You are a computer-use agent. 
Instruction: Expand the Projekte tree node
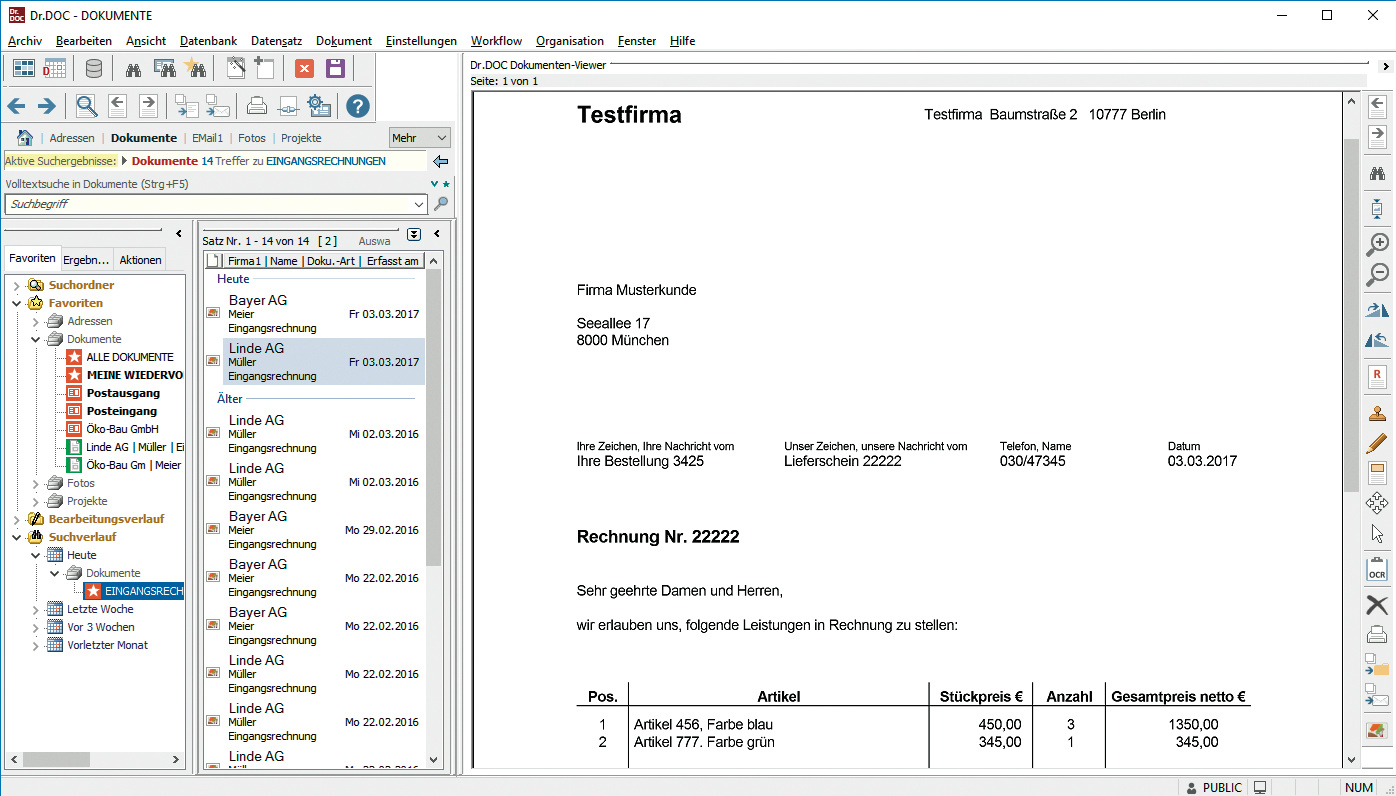(x=35, y=502)
